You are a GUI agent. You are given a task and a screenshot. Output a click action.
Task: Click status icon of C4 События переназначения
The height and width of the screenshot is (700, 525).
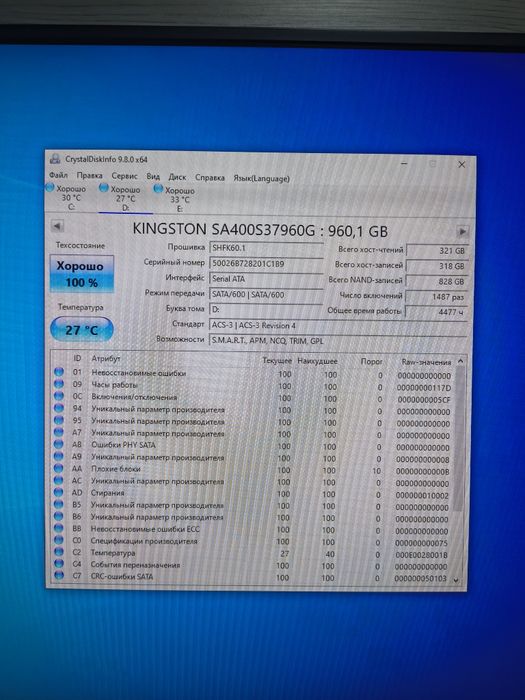(x=59, y=564)
